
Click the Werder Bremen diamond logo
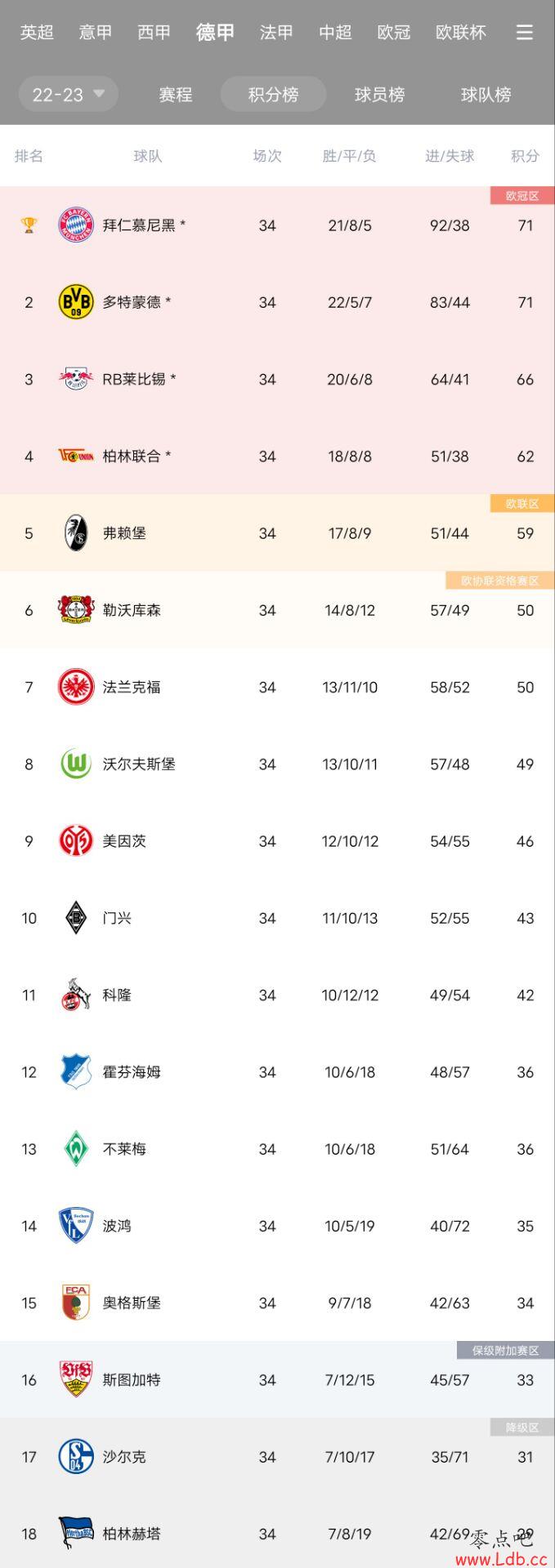click(76, 1149)
